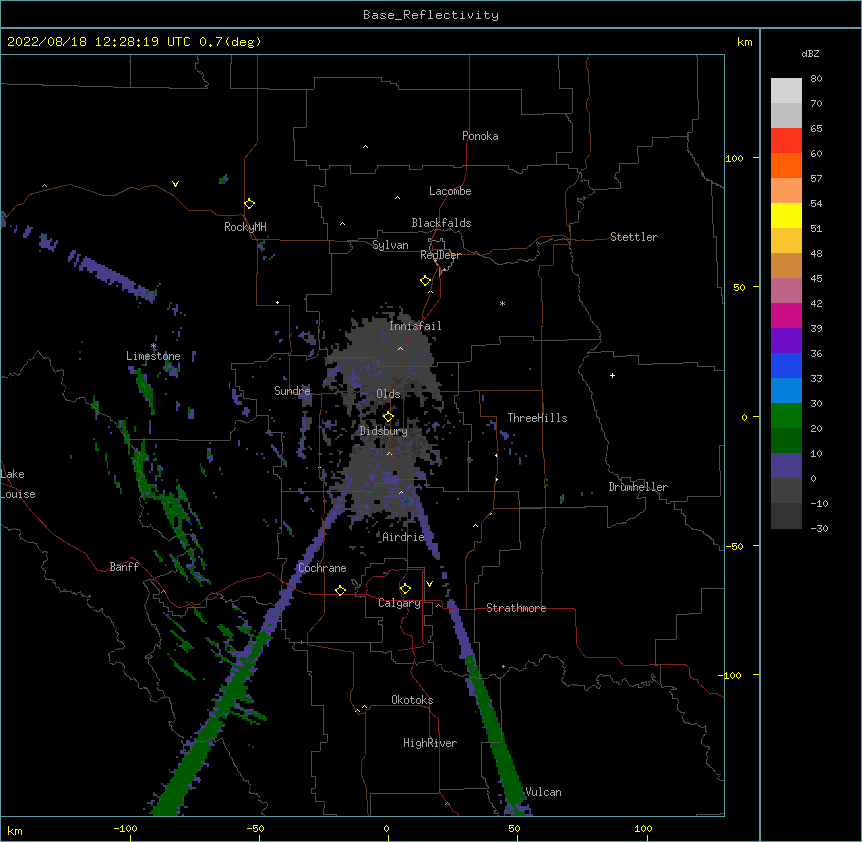Image resolution: width=862 pixels, height=842 pixels.
Task: Click the Banff label
Action: (124, 567)
